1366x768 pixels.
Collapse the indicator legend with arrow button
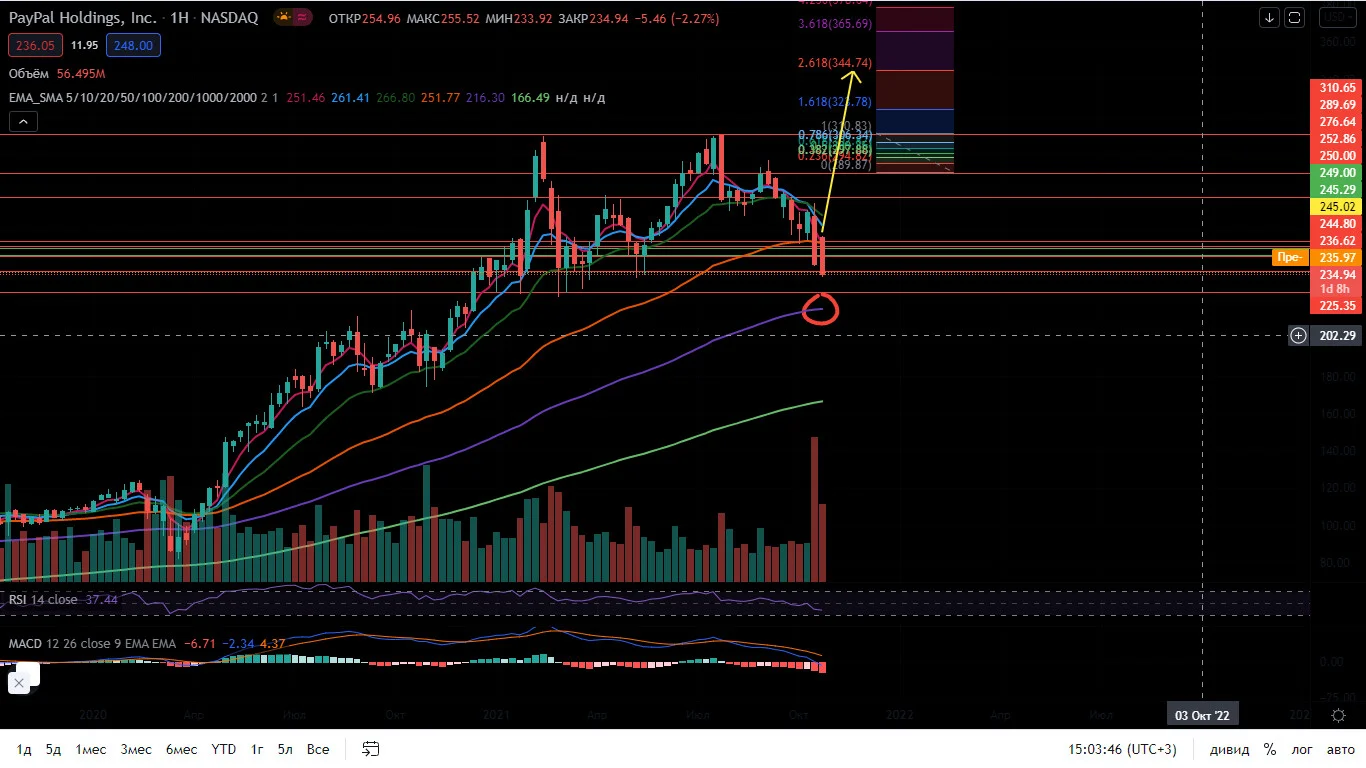pyautogui.click(x=23, y=122)
